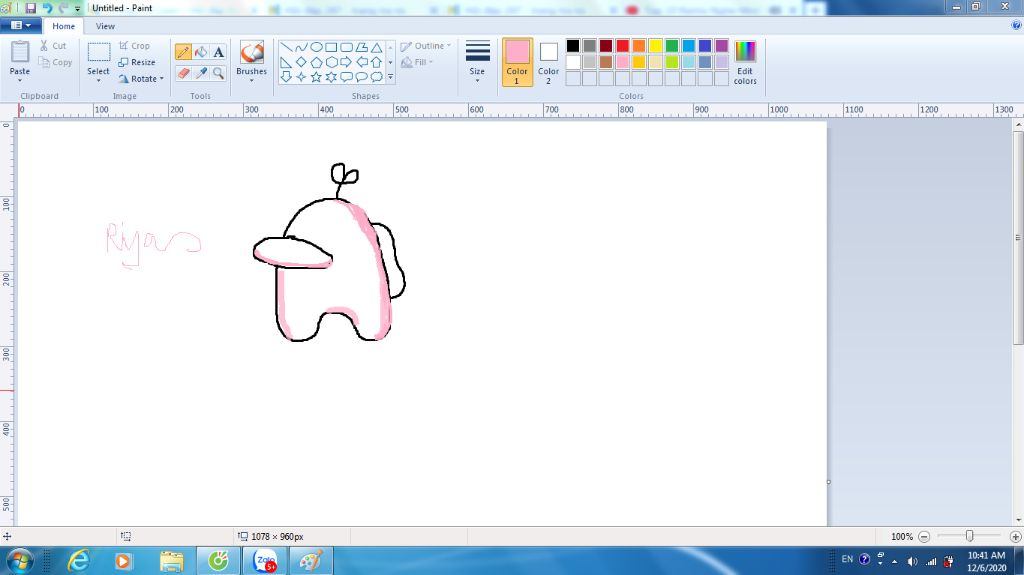Viewport: 1024px width, 575px height.
Task: Pick the purple color swatch
Action: [722, 46]
